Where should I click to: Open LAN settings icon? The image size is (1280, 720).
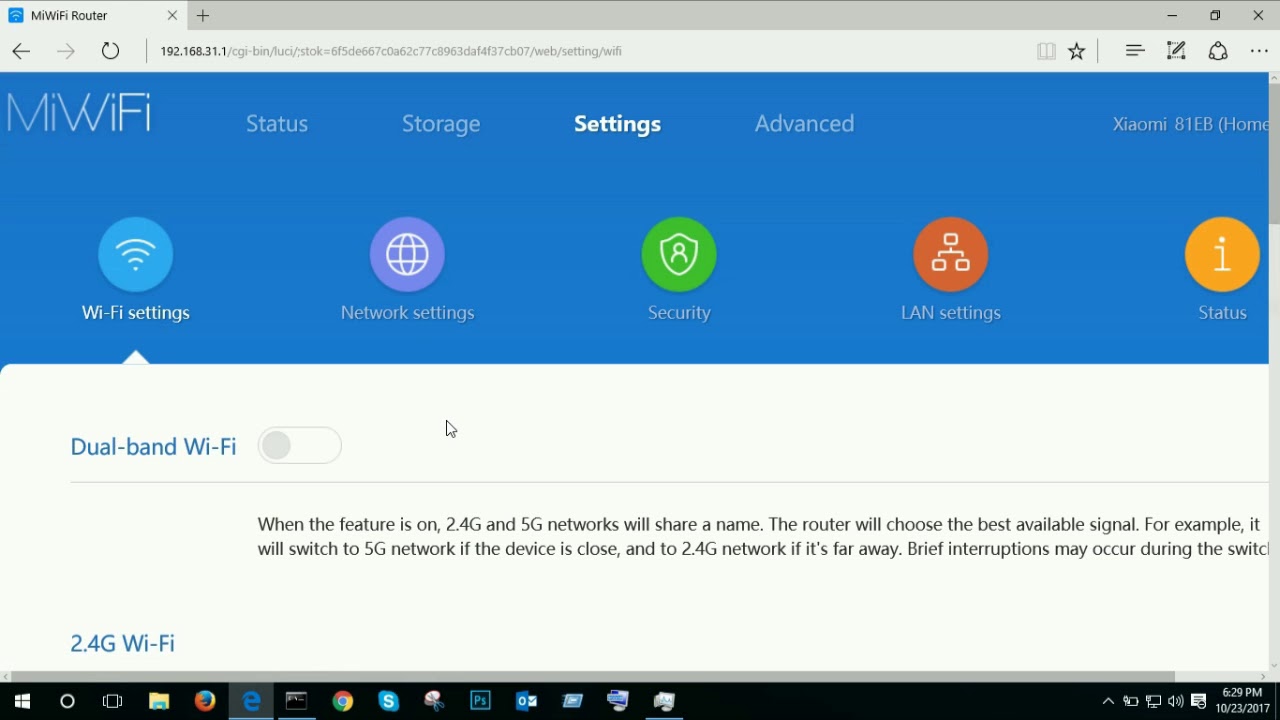pyautogui.click(x=951, y=255)
